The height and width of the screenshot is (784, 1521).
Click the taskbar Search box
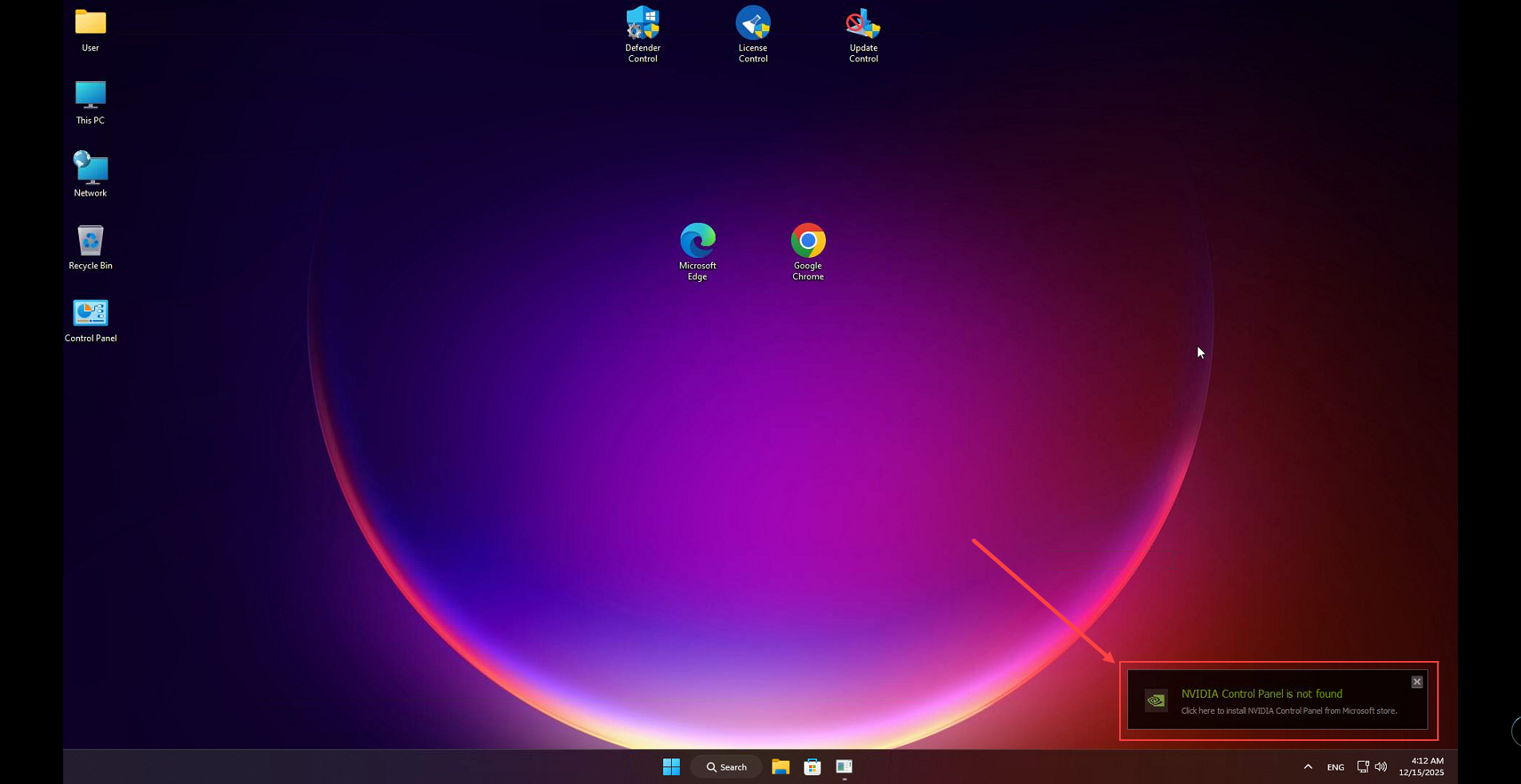point(726,767)
